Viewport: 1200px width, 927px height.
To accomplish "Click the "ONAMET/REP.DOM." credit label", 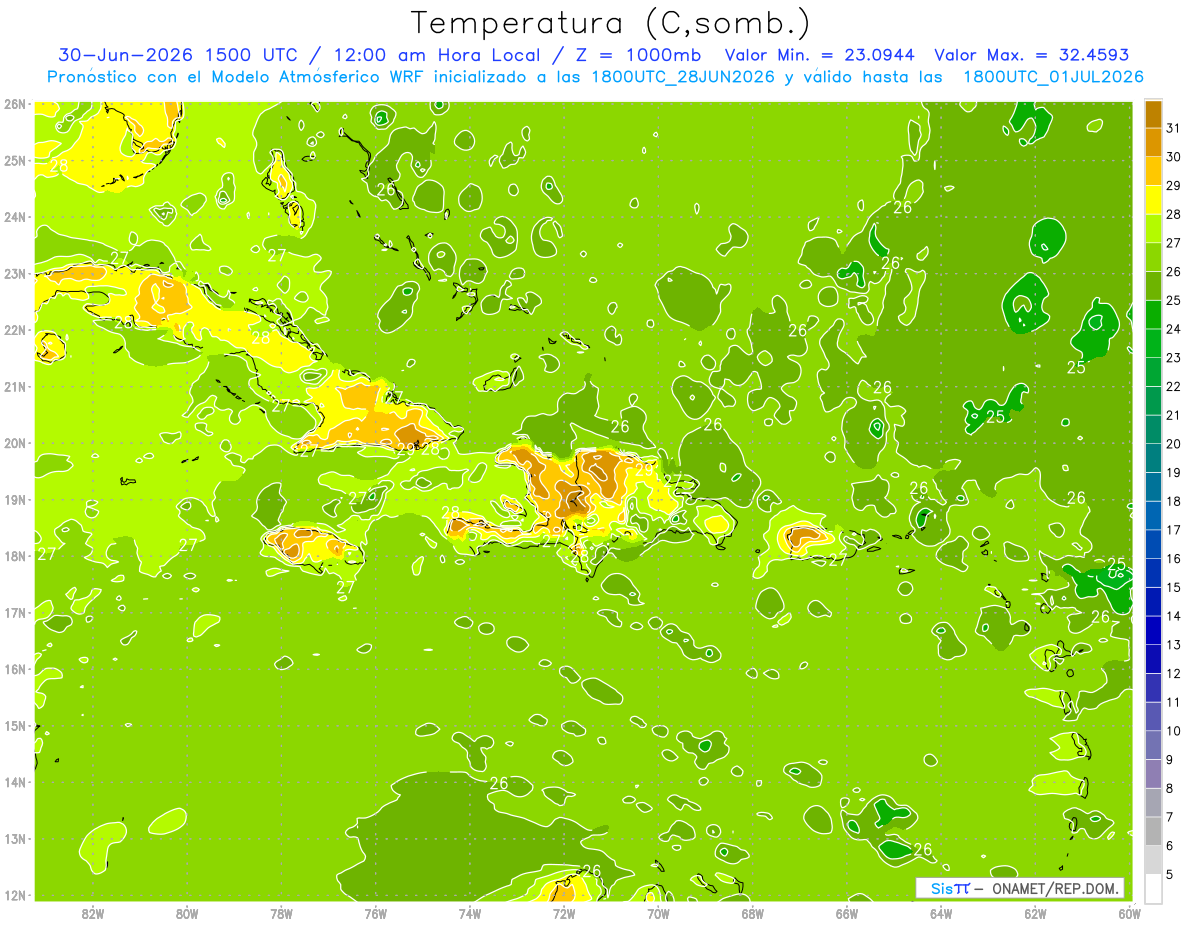I will click(1056, 888).
